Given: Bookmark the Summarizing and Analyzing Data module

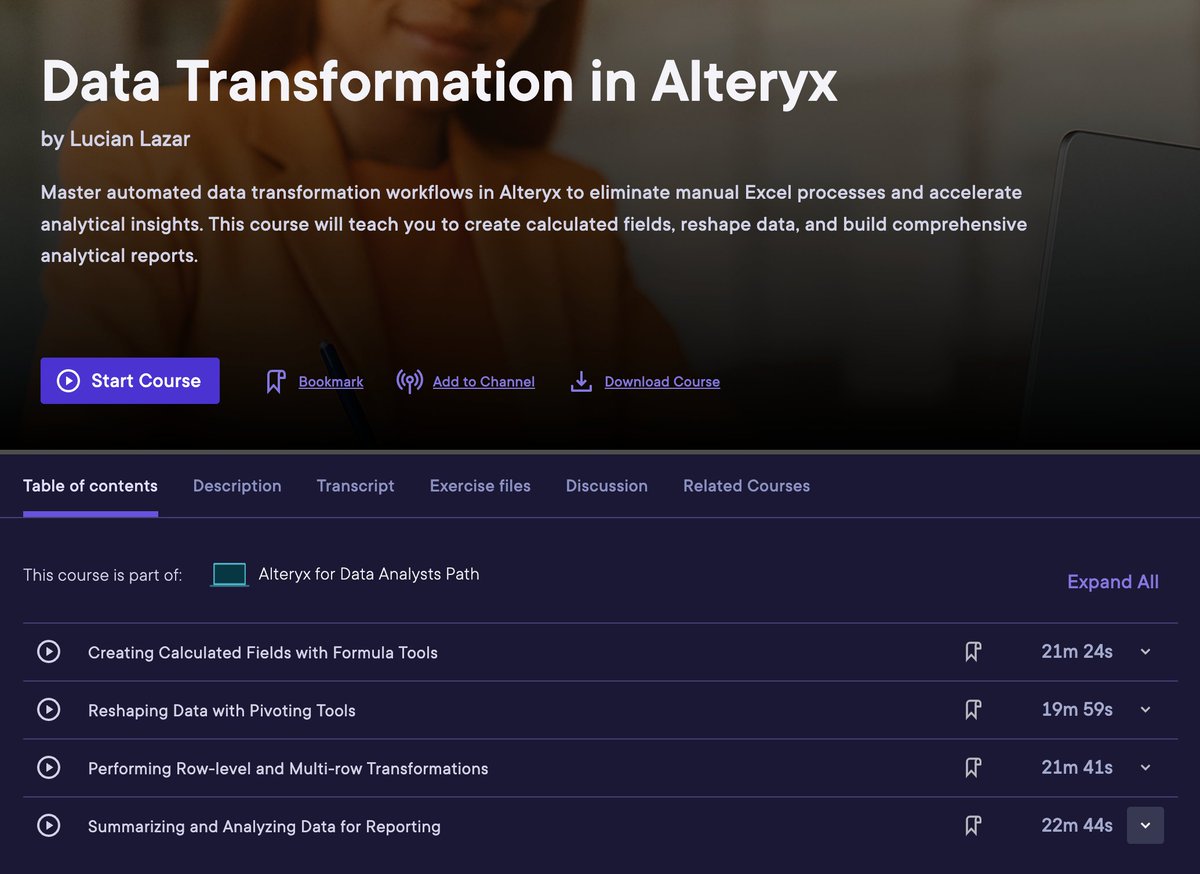Looking at the screenshot, I should coord(973,826).
